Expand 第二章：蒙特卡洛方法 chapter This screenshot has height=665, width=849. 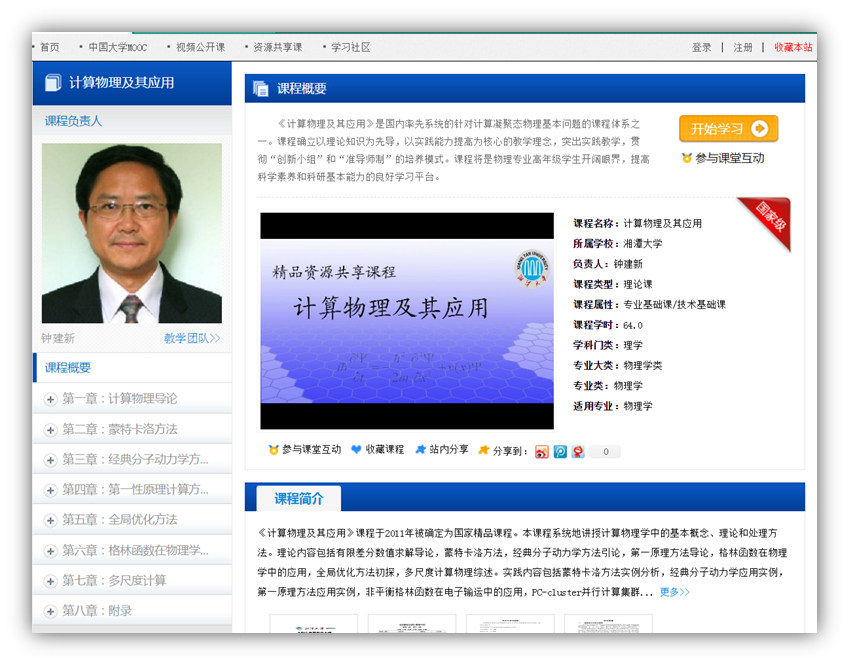pos(51,429)
